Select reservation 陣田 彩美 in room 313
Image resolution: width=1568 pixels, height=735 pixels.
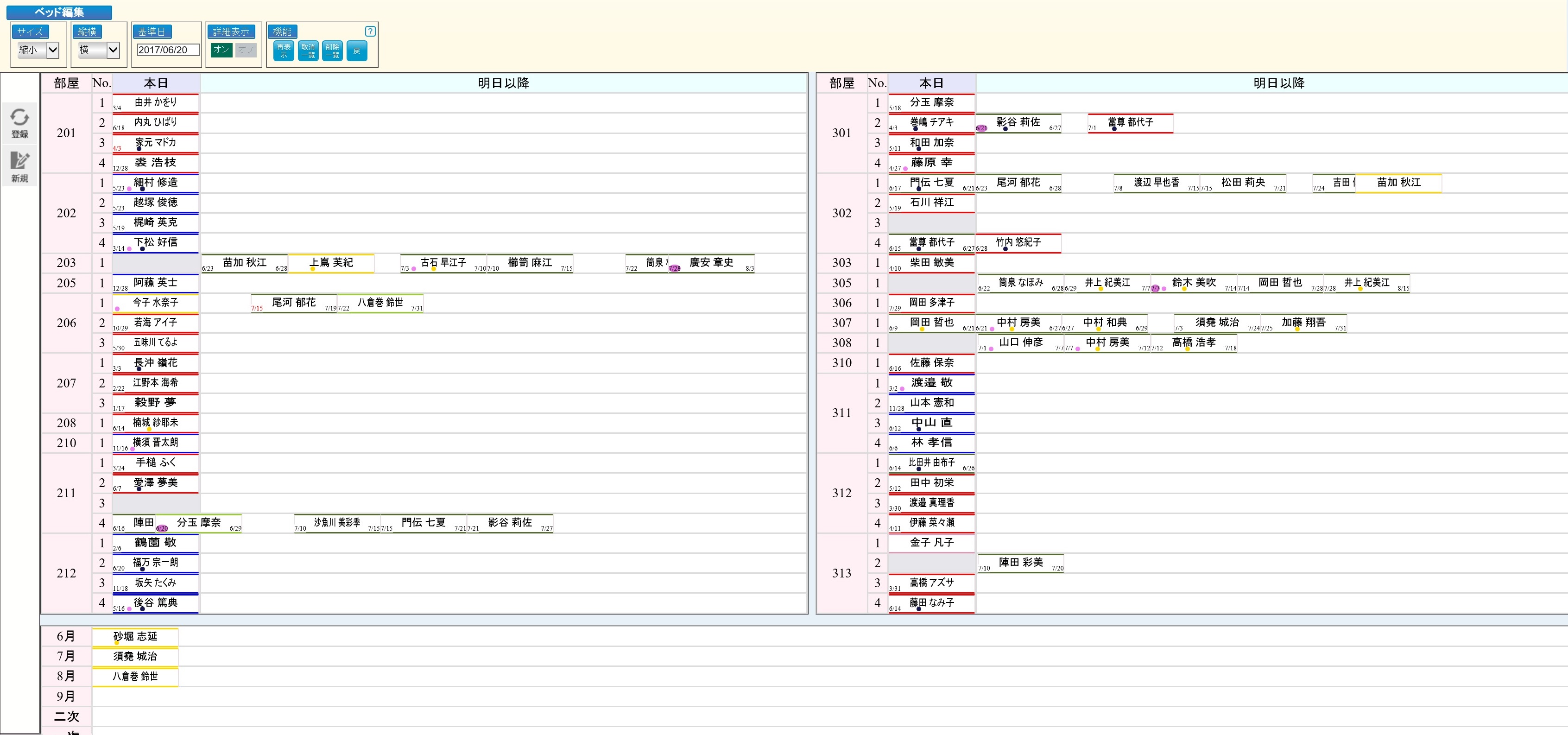(x=1021, y=563)
